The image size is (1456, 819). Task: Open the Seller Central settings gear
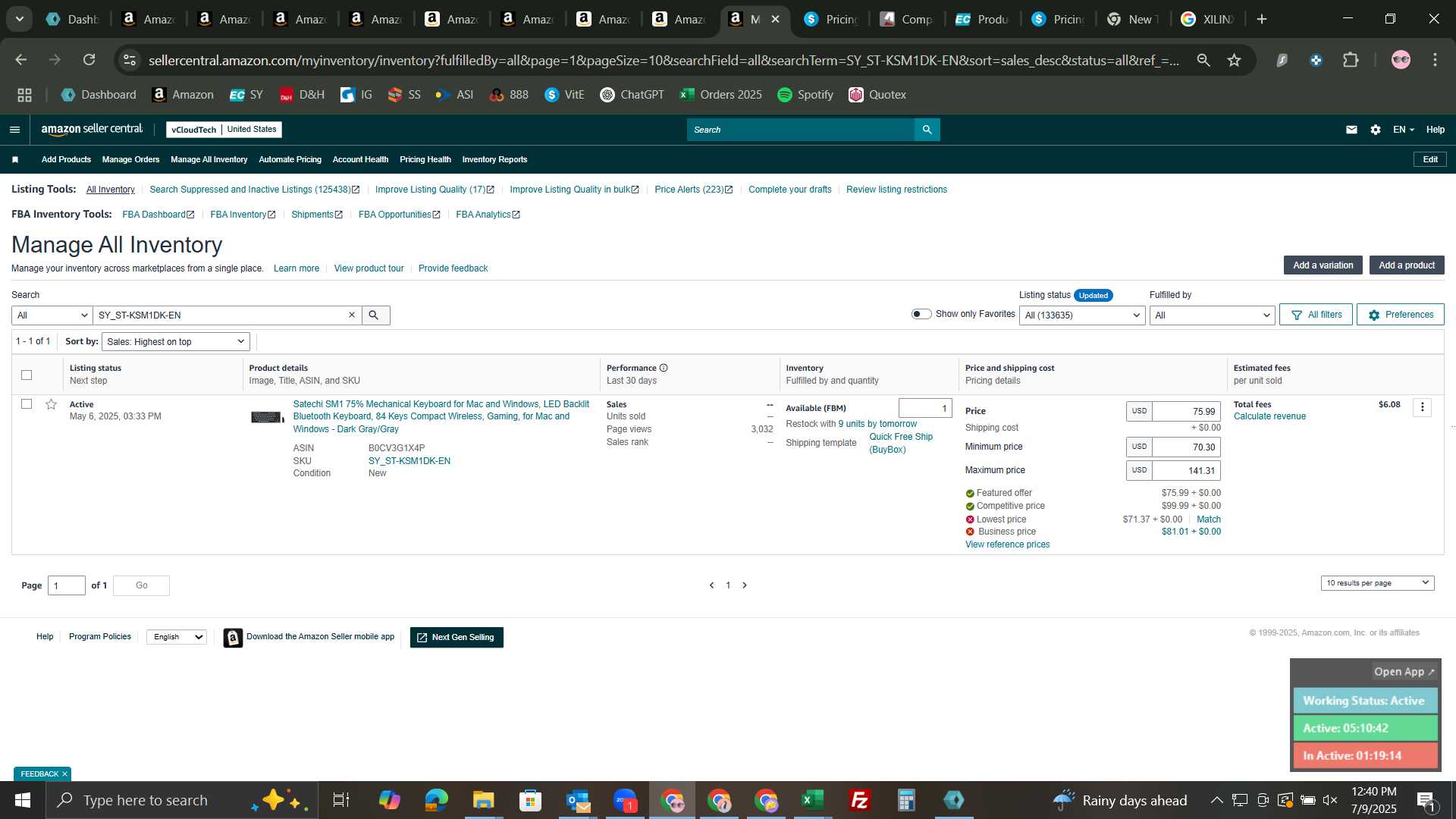pyautogui.click(x=1376, y=130)
